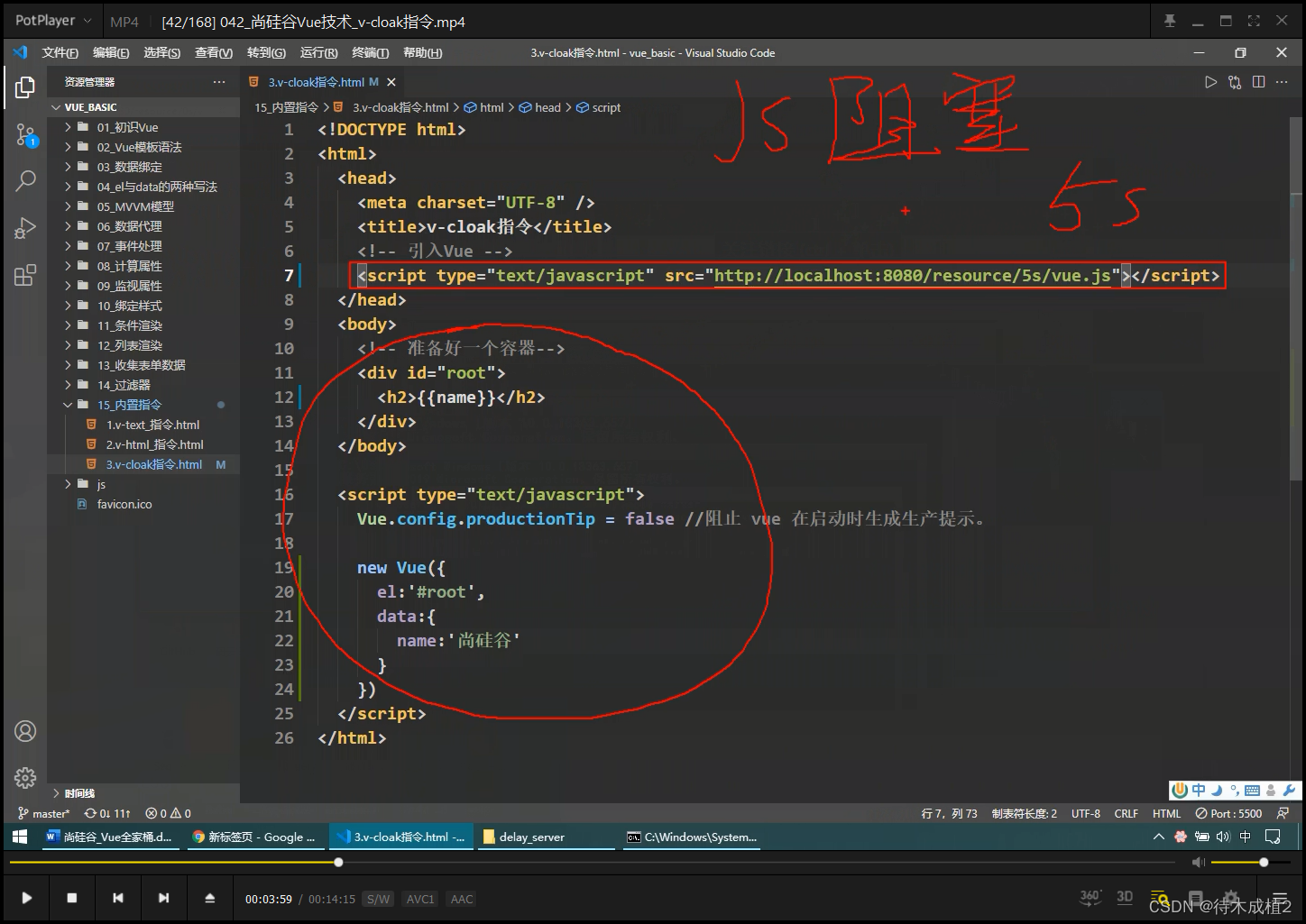Click Port : 5500 live server status

[x=1228, y=813]
